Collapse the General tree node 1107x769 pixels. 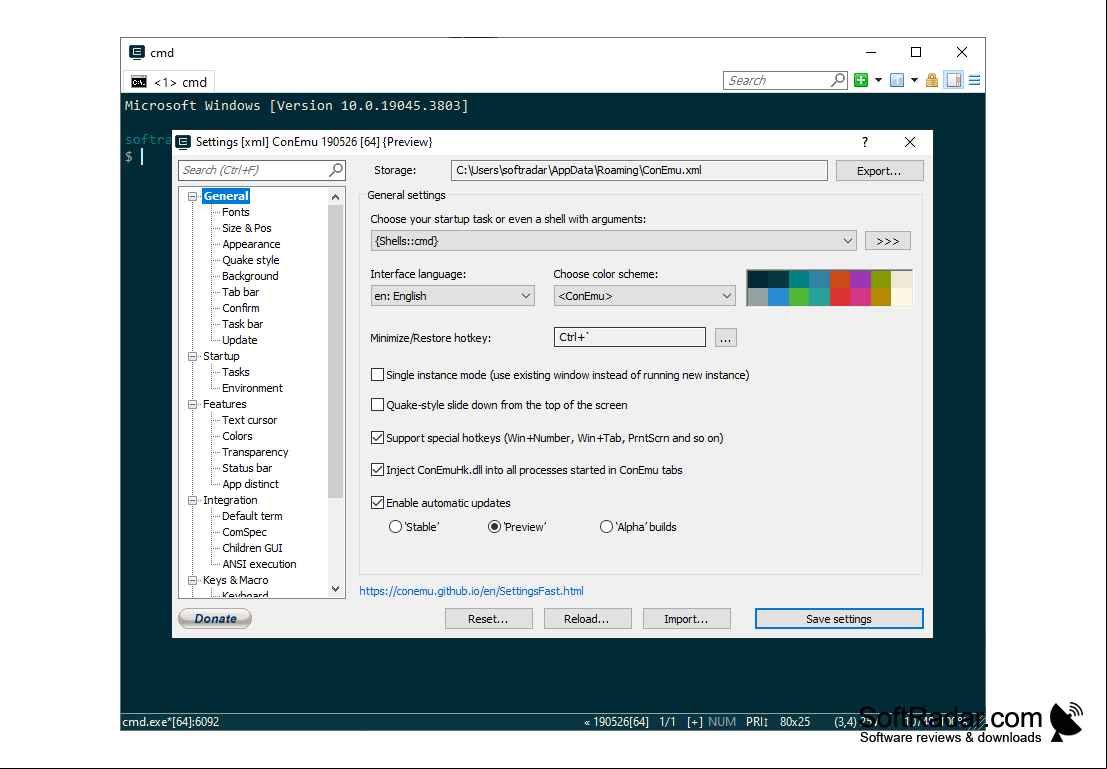coord(192,196)
